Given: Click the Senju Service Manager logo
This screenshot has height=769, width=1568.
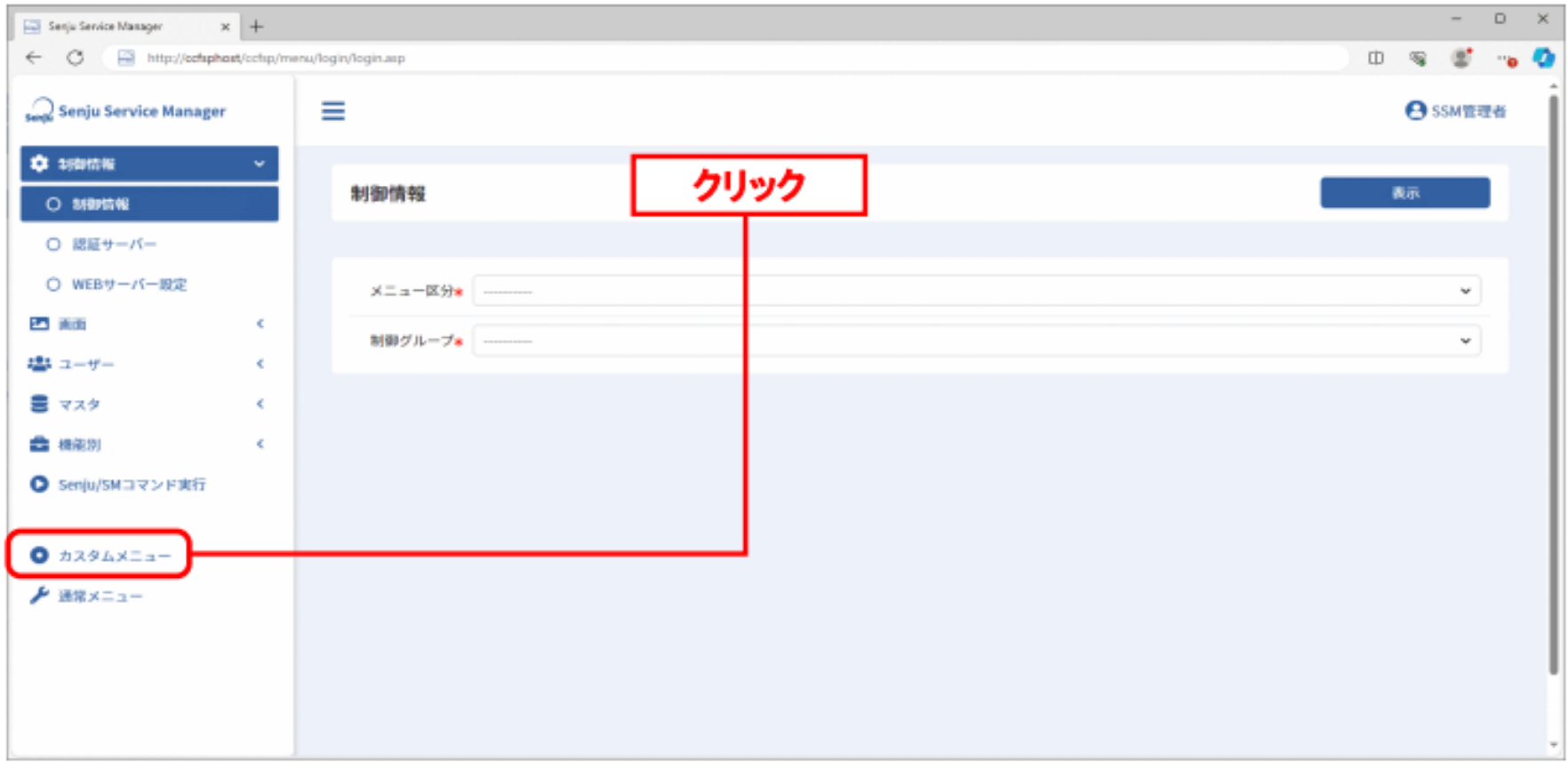Looking at the screenshot, I should point(39,111).
